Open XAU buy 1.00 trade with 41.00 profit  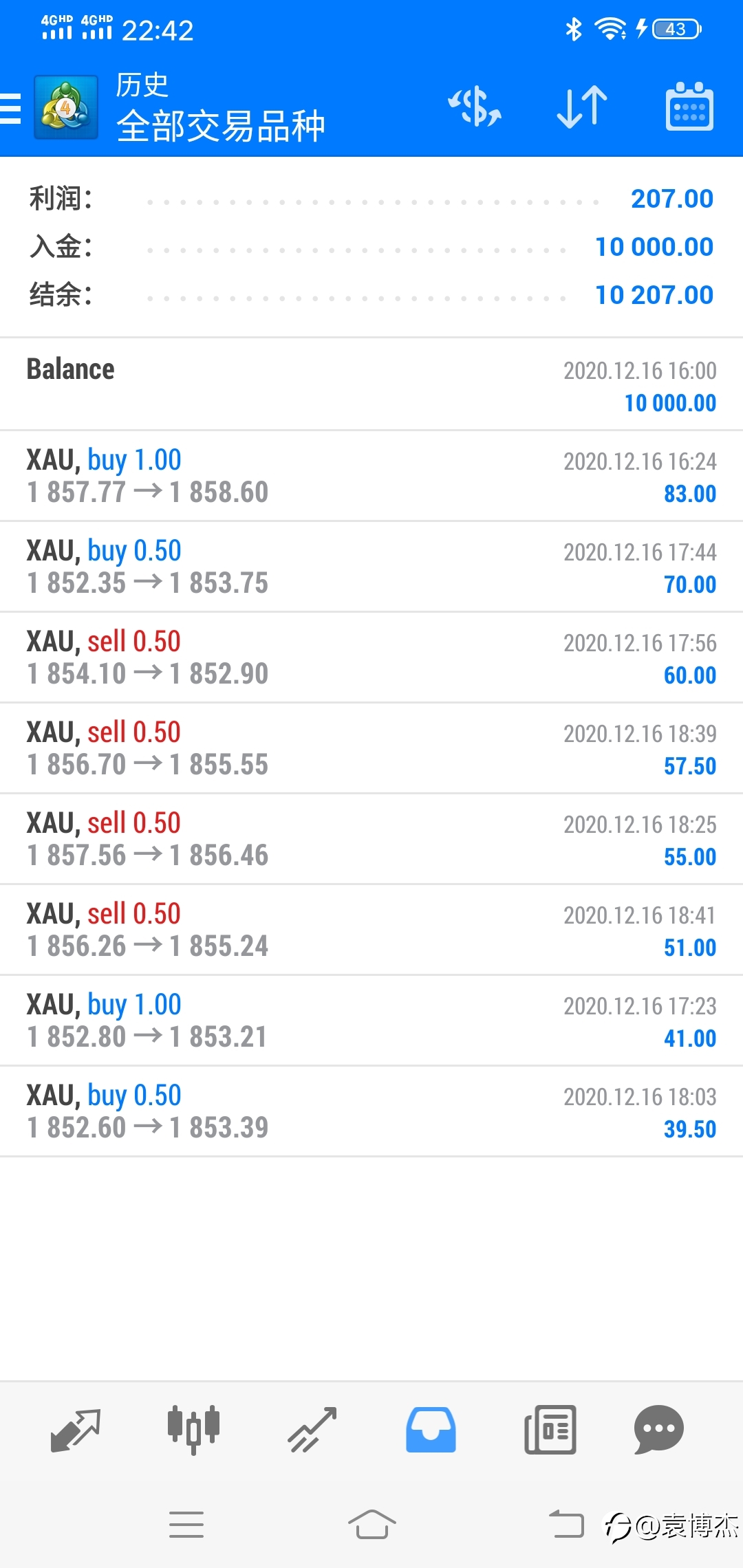tap(371, 1021)
